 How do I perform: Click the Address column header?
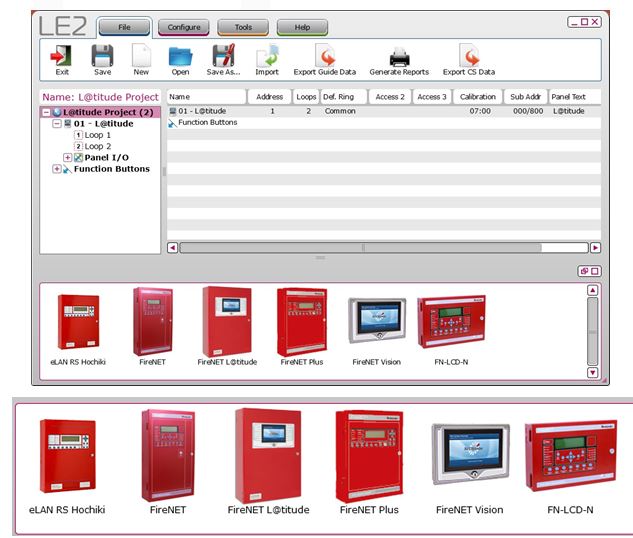269,97
